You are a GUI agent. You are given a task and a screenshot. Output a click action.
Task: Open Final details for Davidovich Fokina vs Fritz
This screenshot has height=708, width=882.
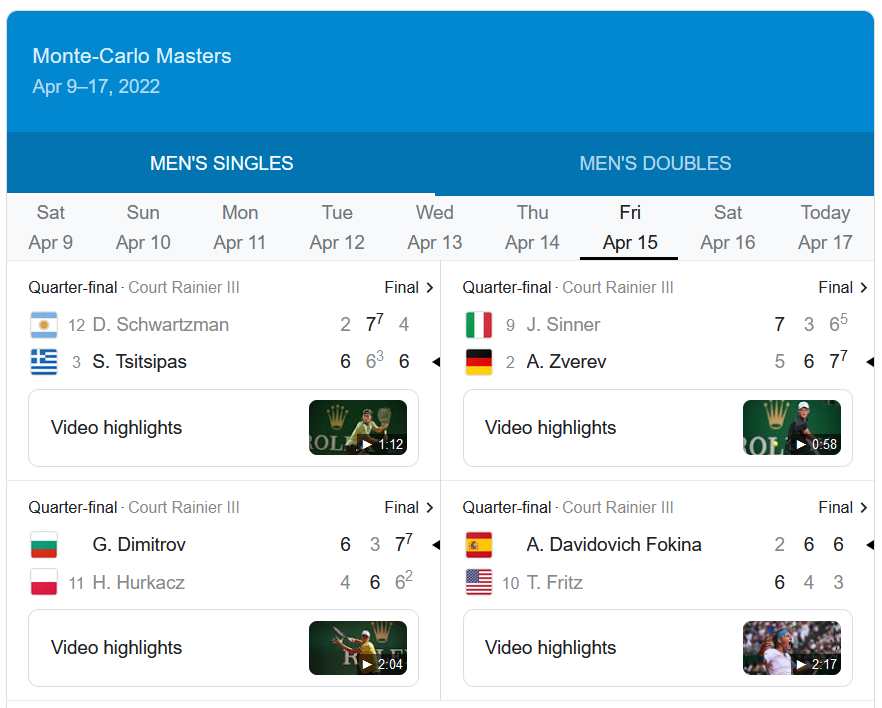843,507
